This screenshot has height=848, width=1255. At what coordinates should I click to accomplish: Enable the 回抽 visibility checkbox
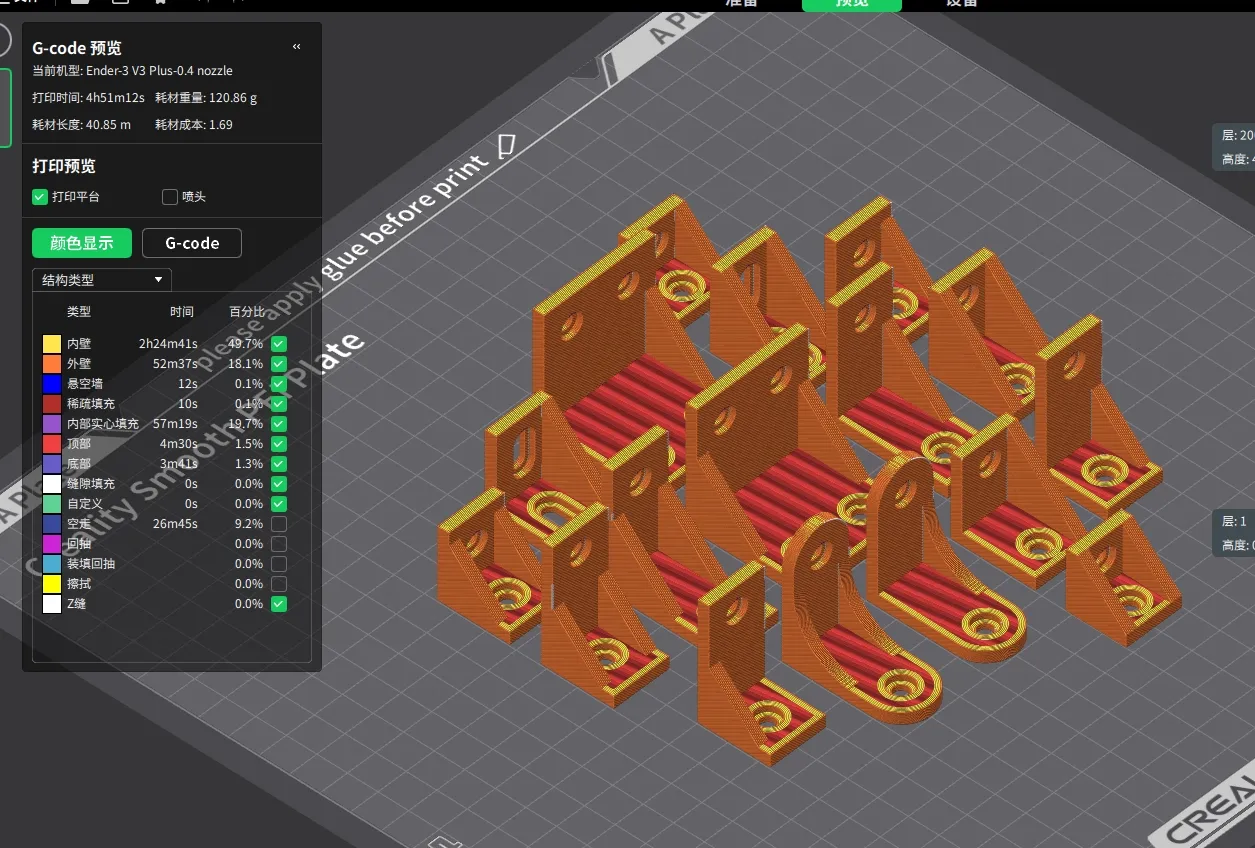click(279, 544)
